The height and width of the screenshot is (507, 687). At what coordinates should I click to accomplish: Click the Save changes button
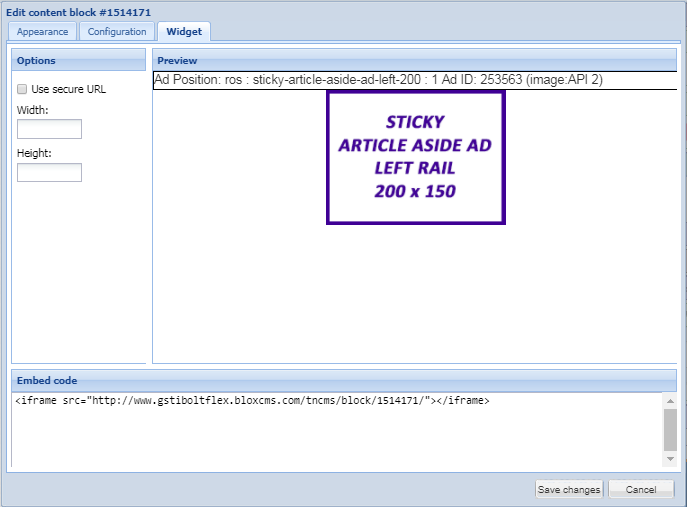[569, 489]
